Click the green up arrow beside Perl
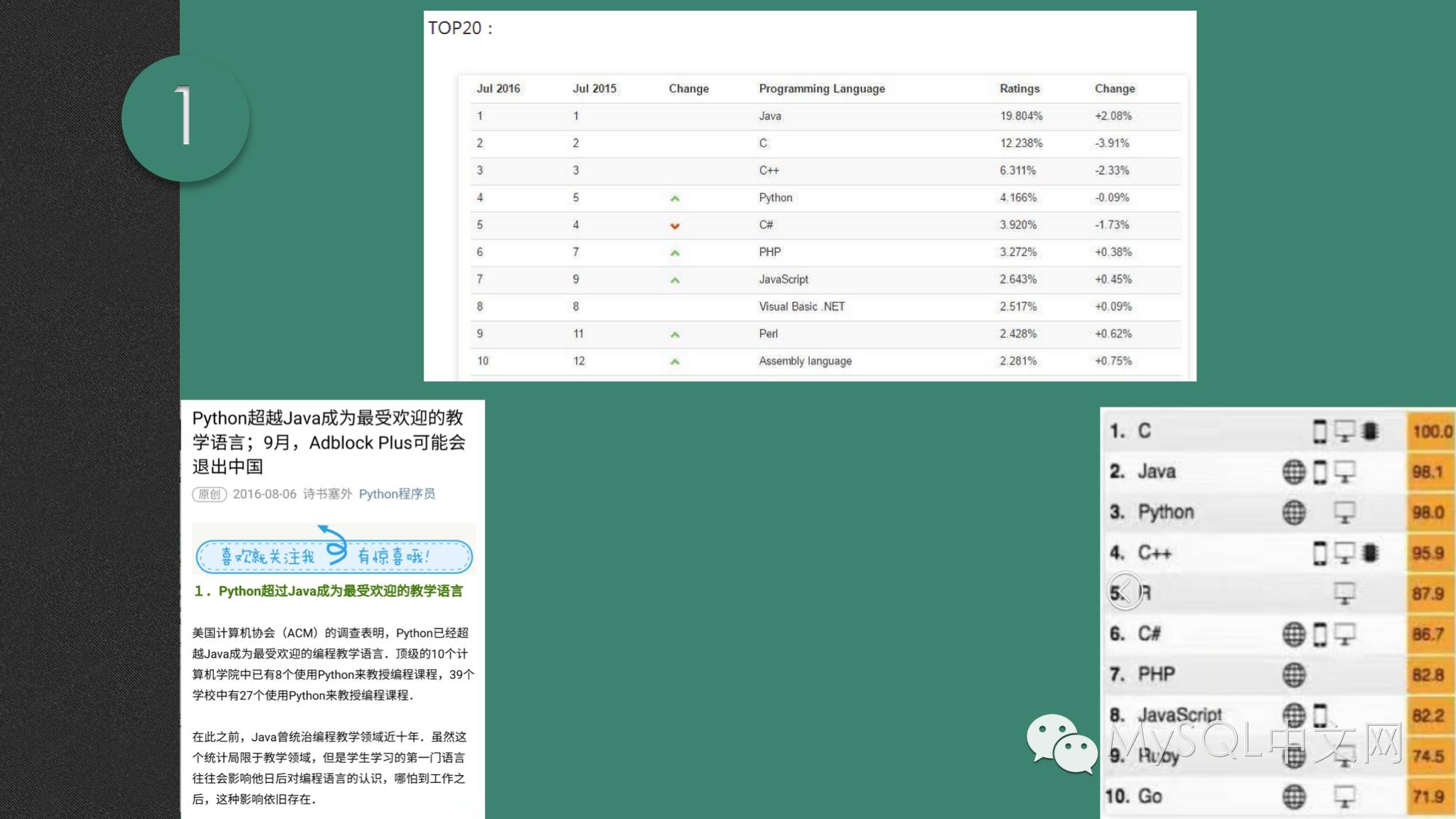The width and height of the screenshot is (1456, 819). point(675,334)
